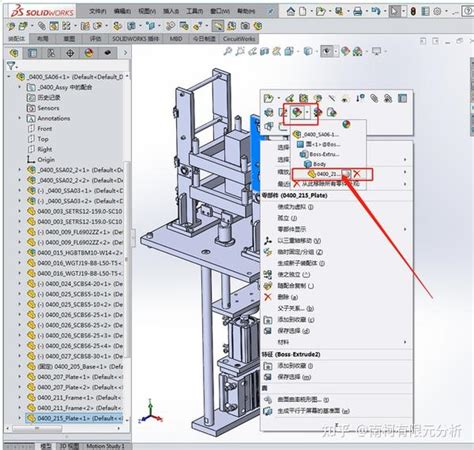
Task: Remove appearance with the red X
Action: coord(357,174)
